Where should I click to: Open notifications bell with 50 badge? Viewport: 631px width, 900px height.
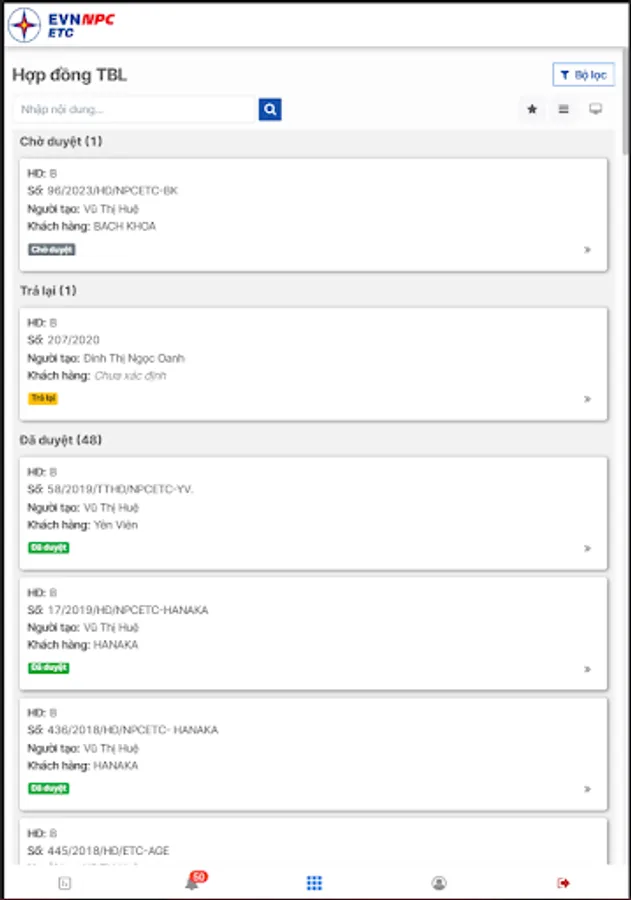point(192,883)
